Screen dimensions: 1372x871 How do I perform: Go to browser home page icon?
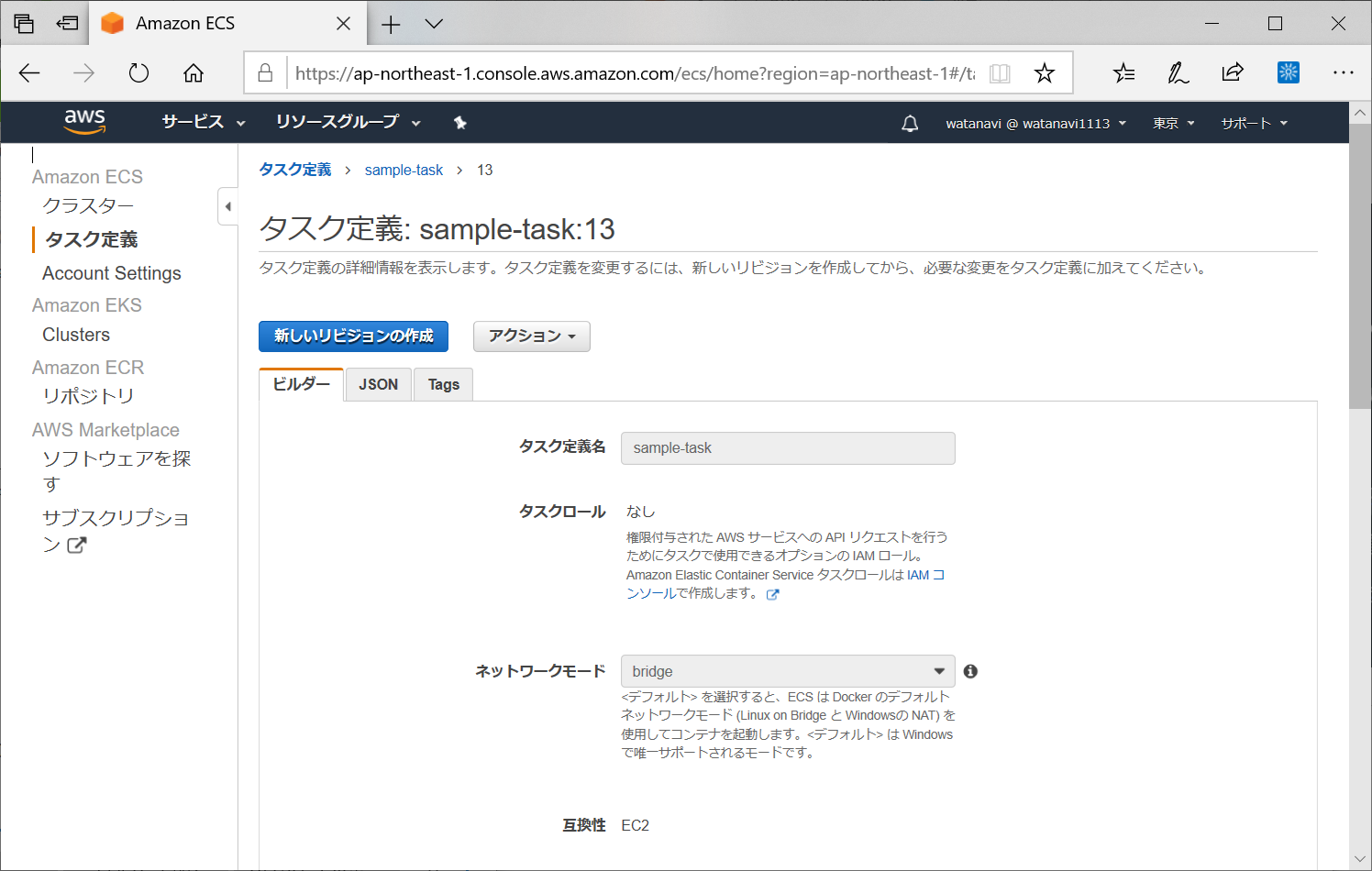[x=194, y=73]
